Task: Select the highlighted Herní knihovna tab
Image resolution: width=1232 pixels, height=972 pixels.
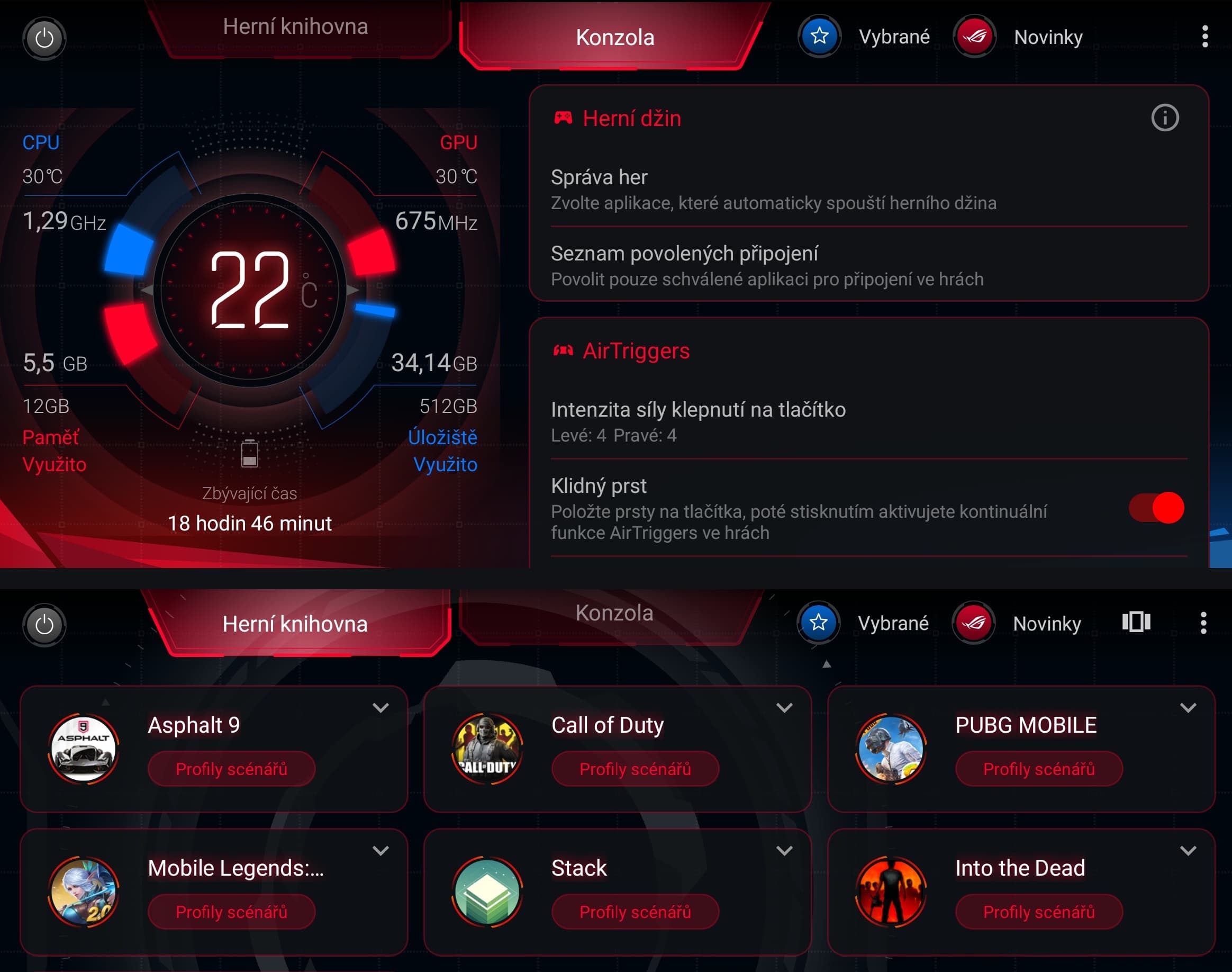Action: coord(295,624)
